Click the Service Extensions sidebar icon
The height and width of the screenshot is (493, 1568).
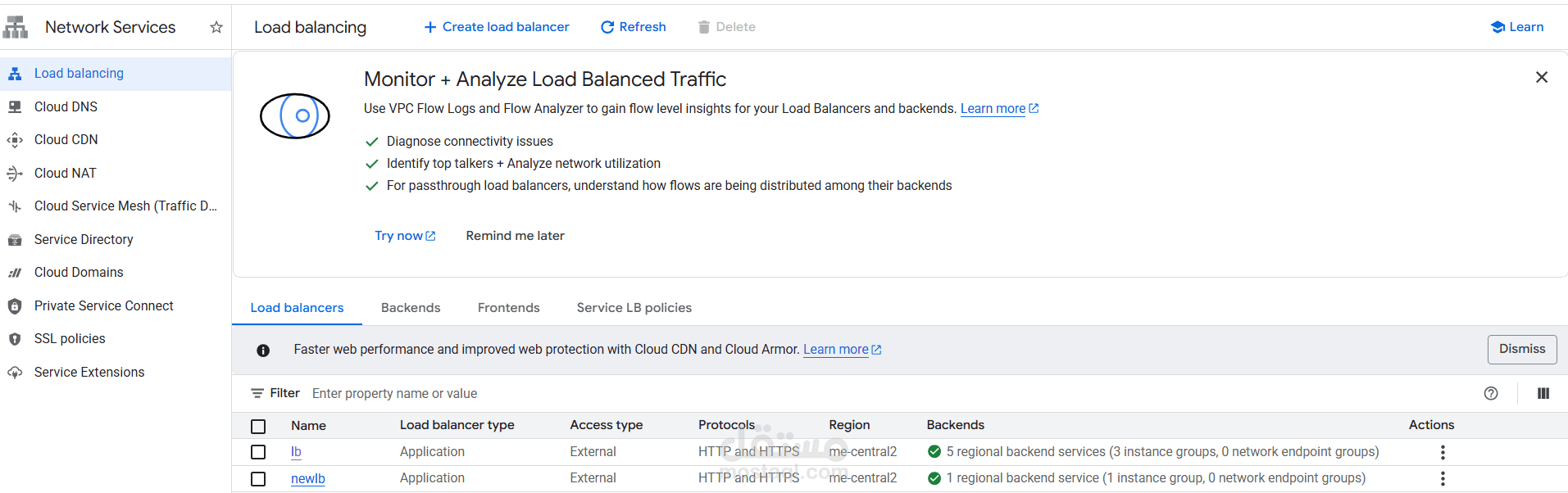point(15,373)
